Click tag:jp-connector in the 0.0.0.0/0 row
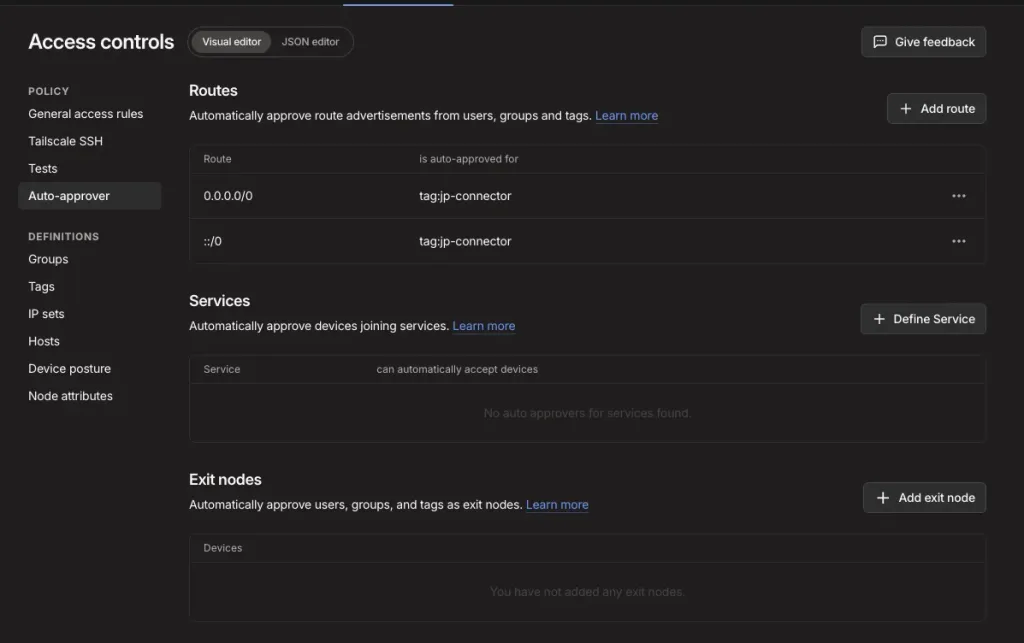Screen dimensions: 1024x643 pos(465,196)
